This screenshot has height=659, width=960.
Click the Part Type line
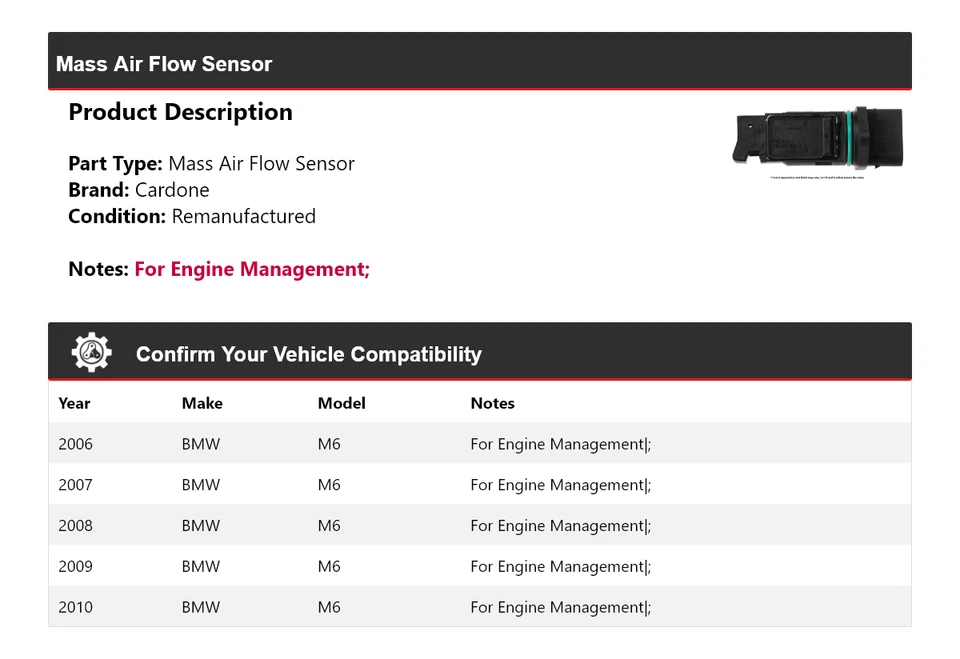pyautogui.click(x=211, y=164)
